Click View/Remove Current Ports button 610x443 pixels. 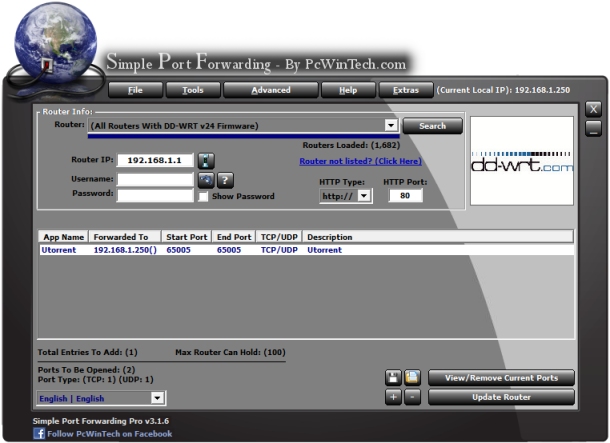pyautogui.click(x=501, y=378)
